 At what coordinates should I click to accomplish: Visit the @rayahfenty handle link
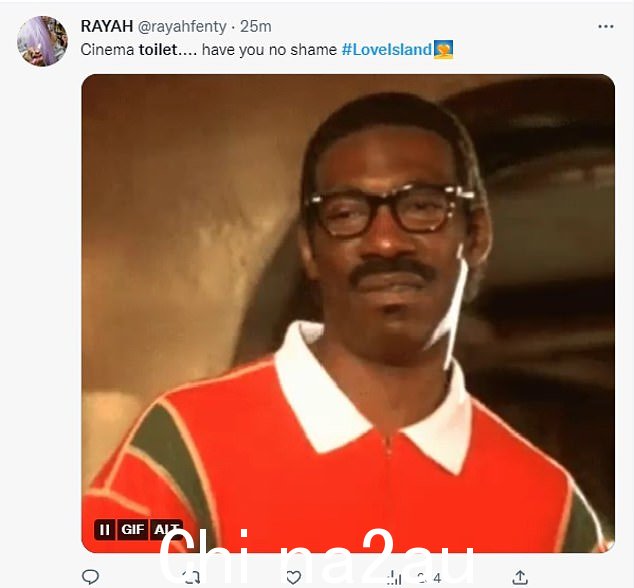(x=182, y=27)
